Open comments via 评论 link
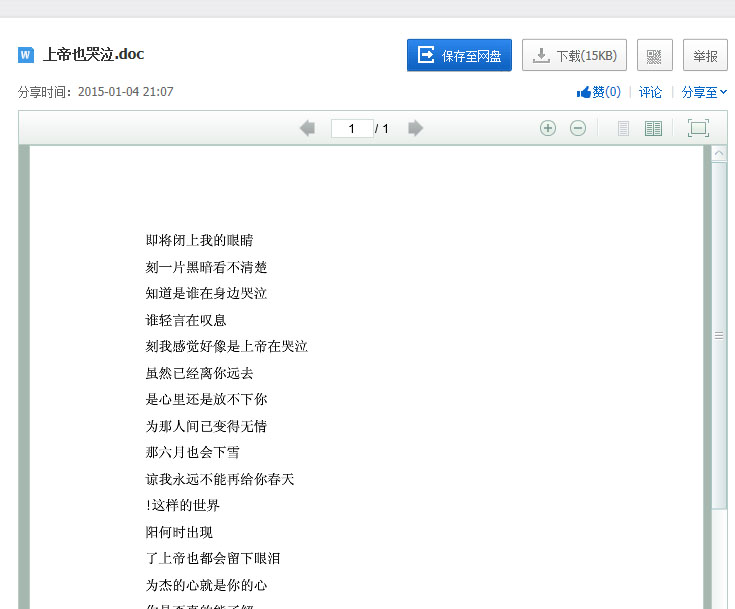735x609 pixels. click(650, 92)
